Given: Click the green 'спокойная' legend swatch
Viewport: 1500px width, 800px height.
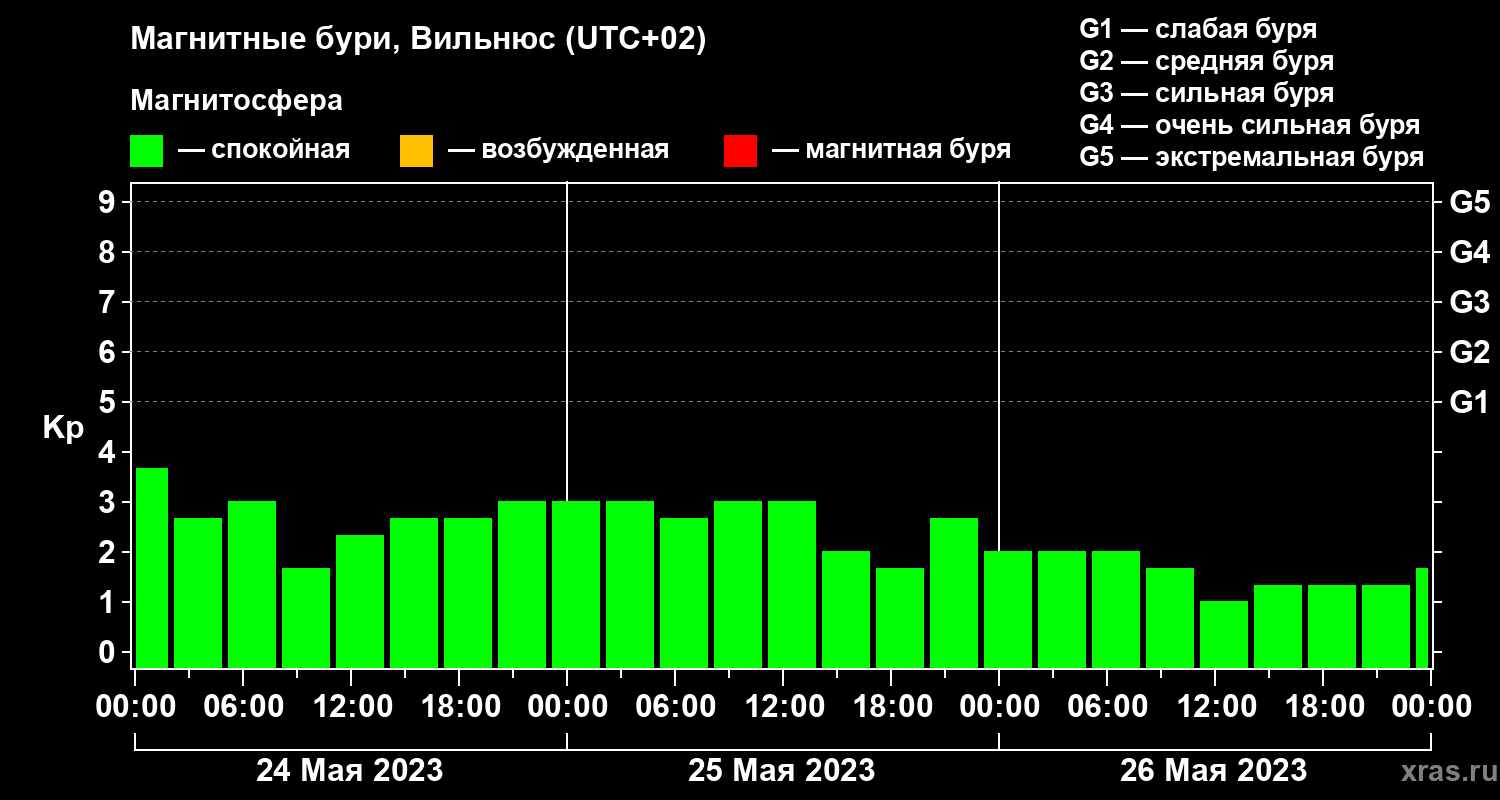Looking at the screenshot, I should [146, 151].
